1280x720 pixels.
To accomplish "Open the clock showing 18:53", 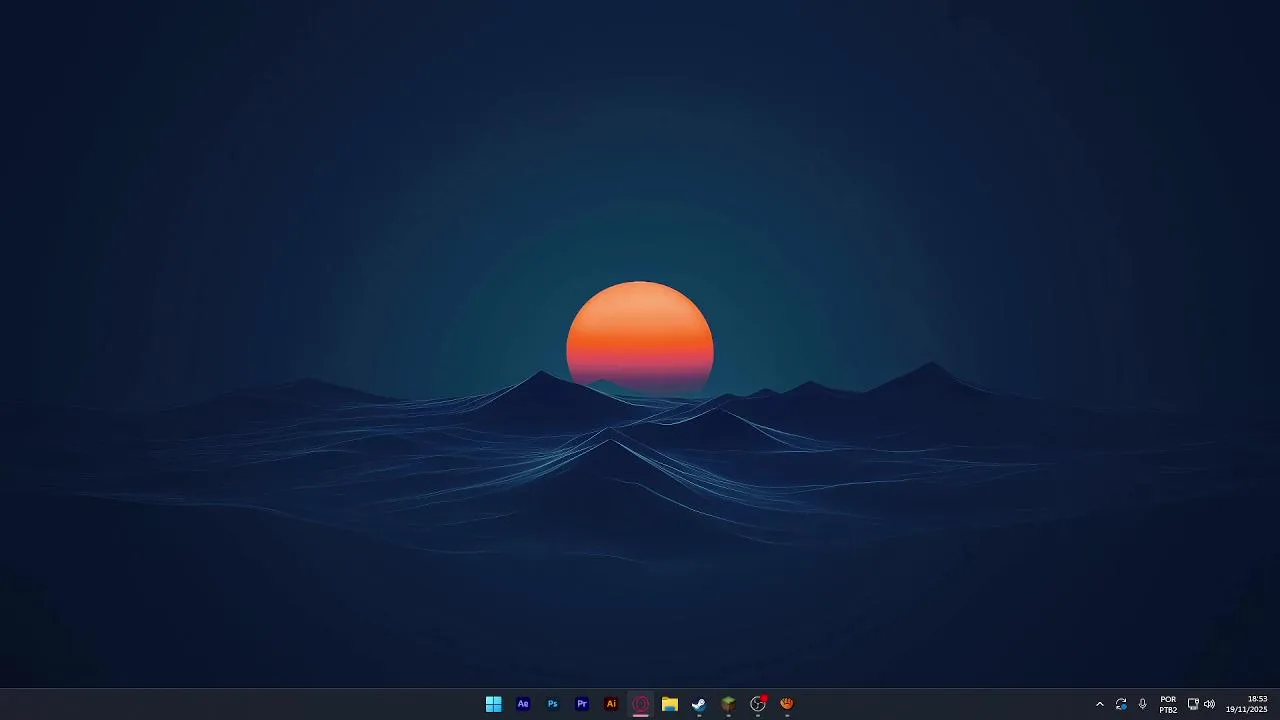I will pos(1247,704).
